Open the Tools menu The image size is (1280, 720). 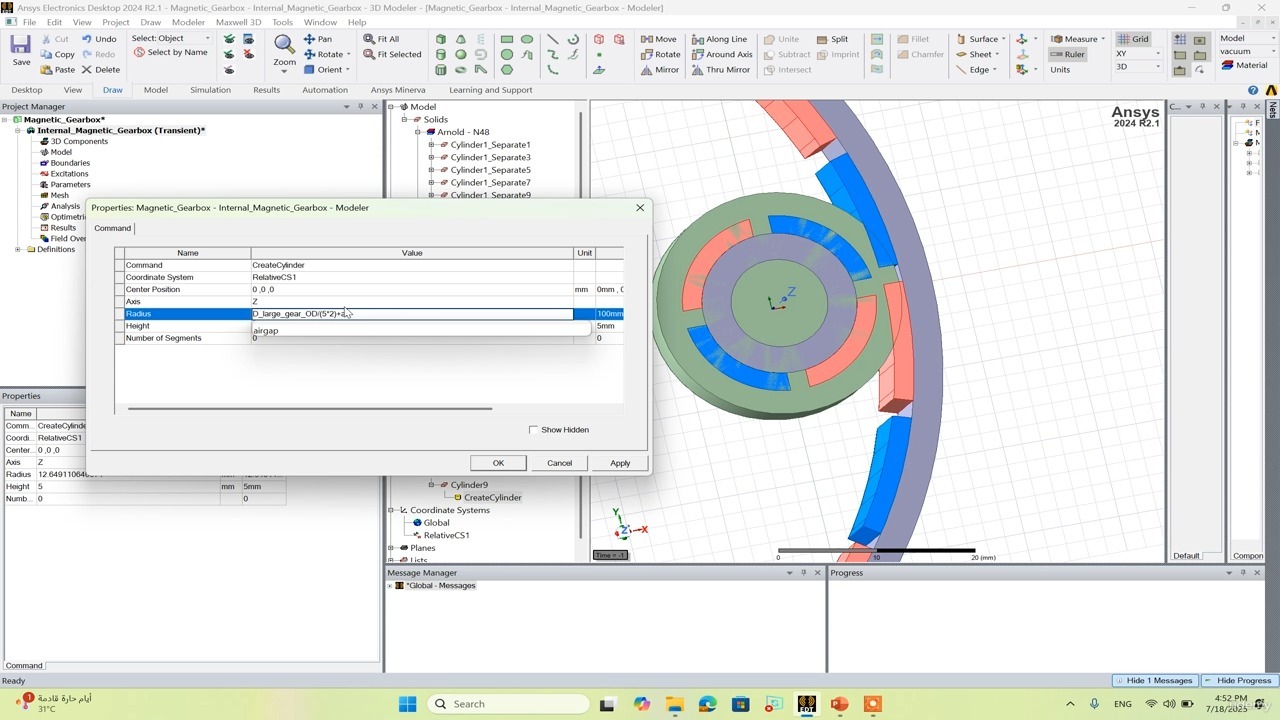283,22
